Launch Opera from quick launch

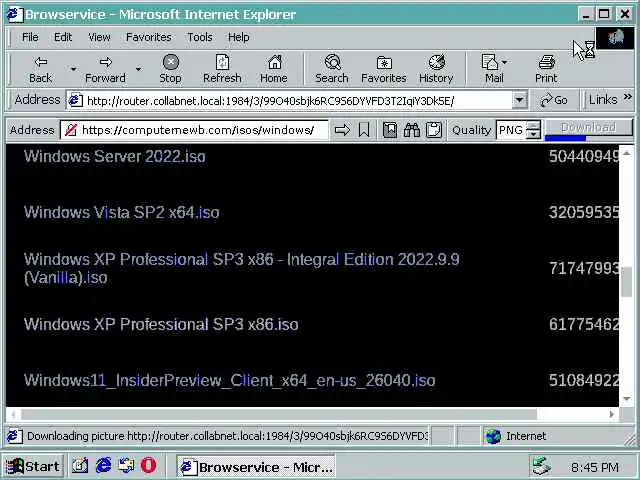coord(148,466)
